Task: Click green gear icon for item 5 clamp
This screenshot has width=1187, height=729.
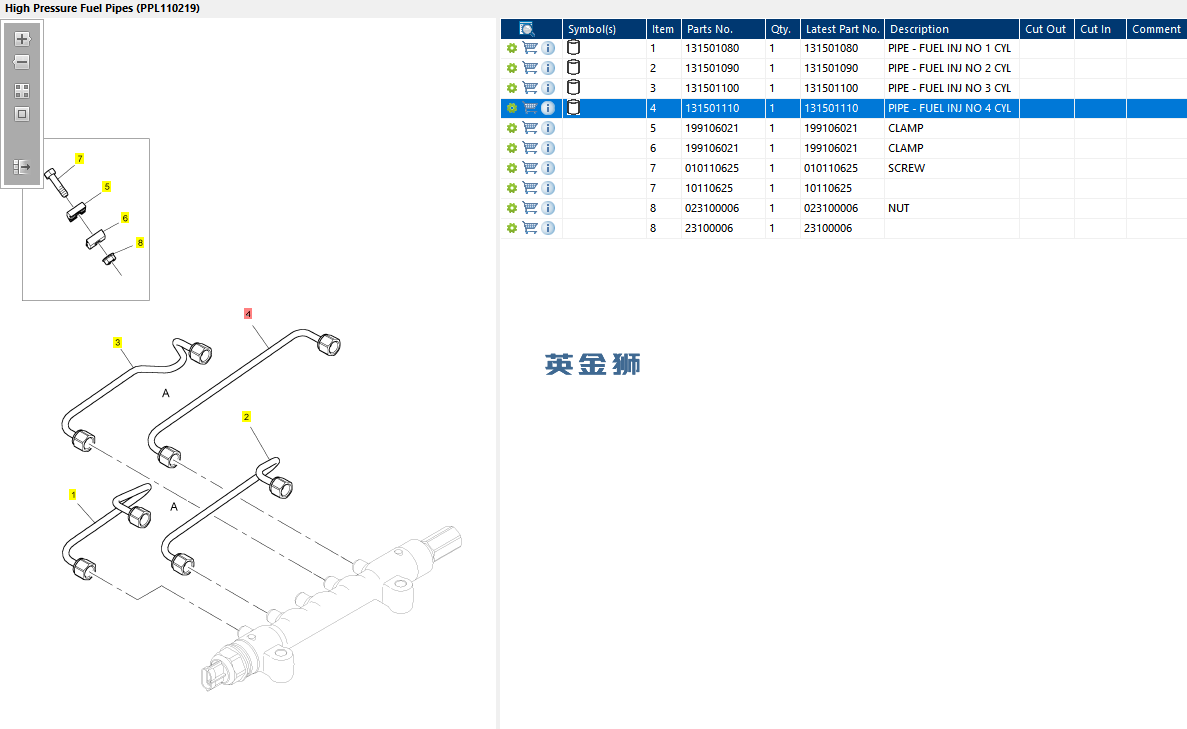Action: click(x=512, y=129)
